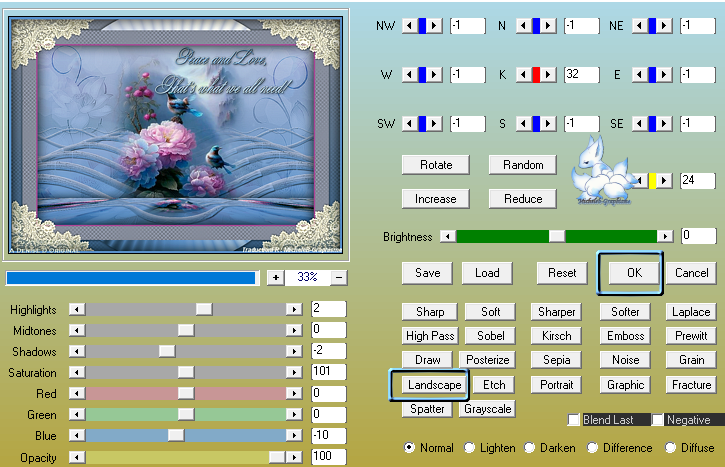Select the Lighten blend mode
Image resolution: width=725 pixels, height=467 pixels.
click(x=469, y=448)
